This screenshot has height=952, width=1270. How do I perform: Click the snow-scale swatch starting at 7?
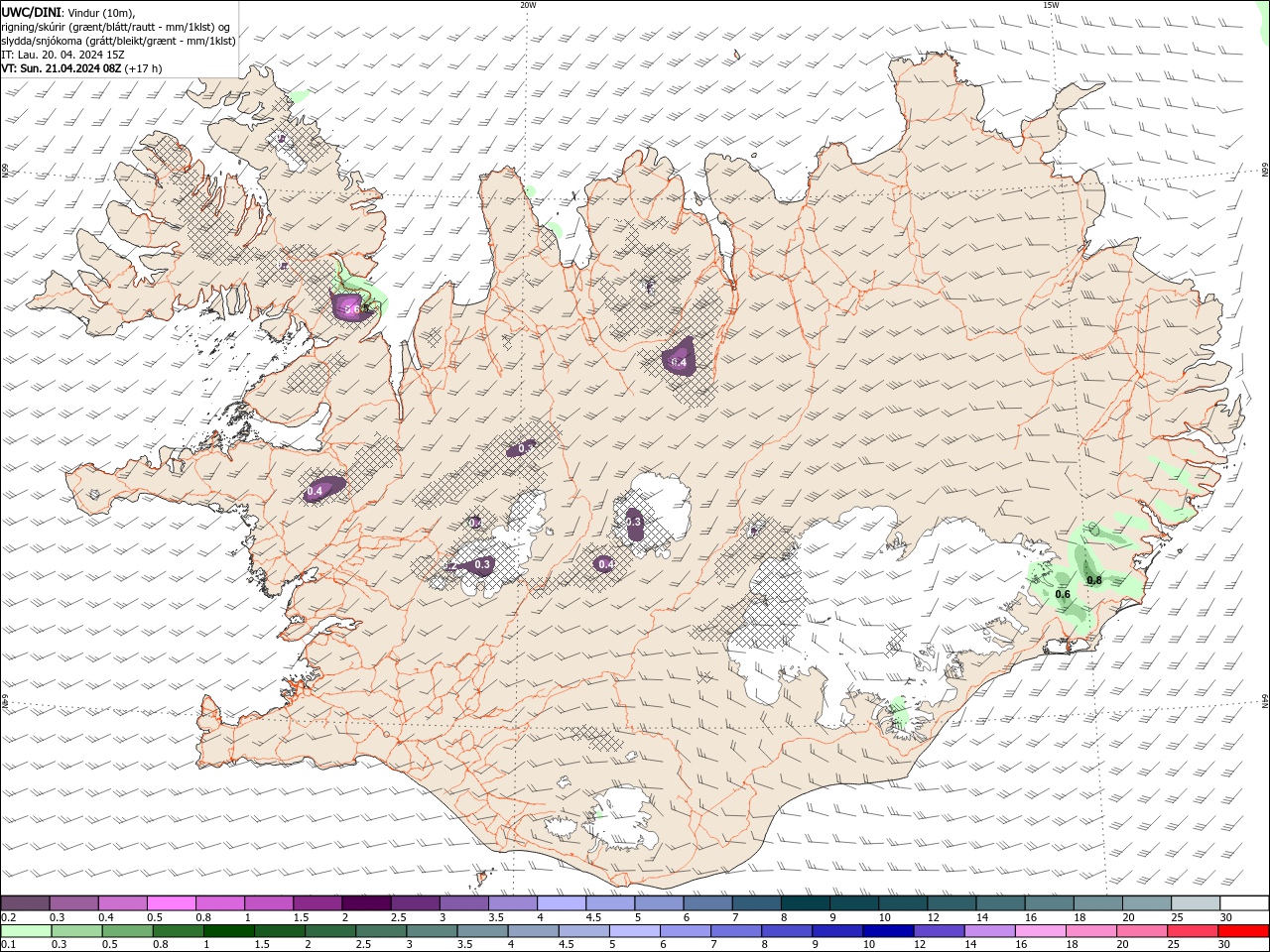coord(756,903)
